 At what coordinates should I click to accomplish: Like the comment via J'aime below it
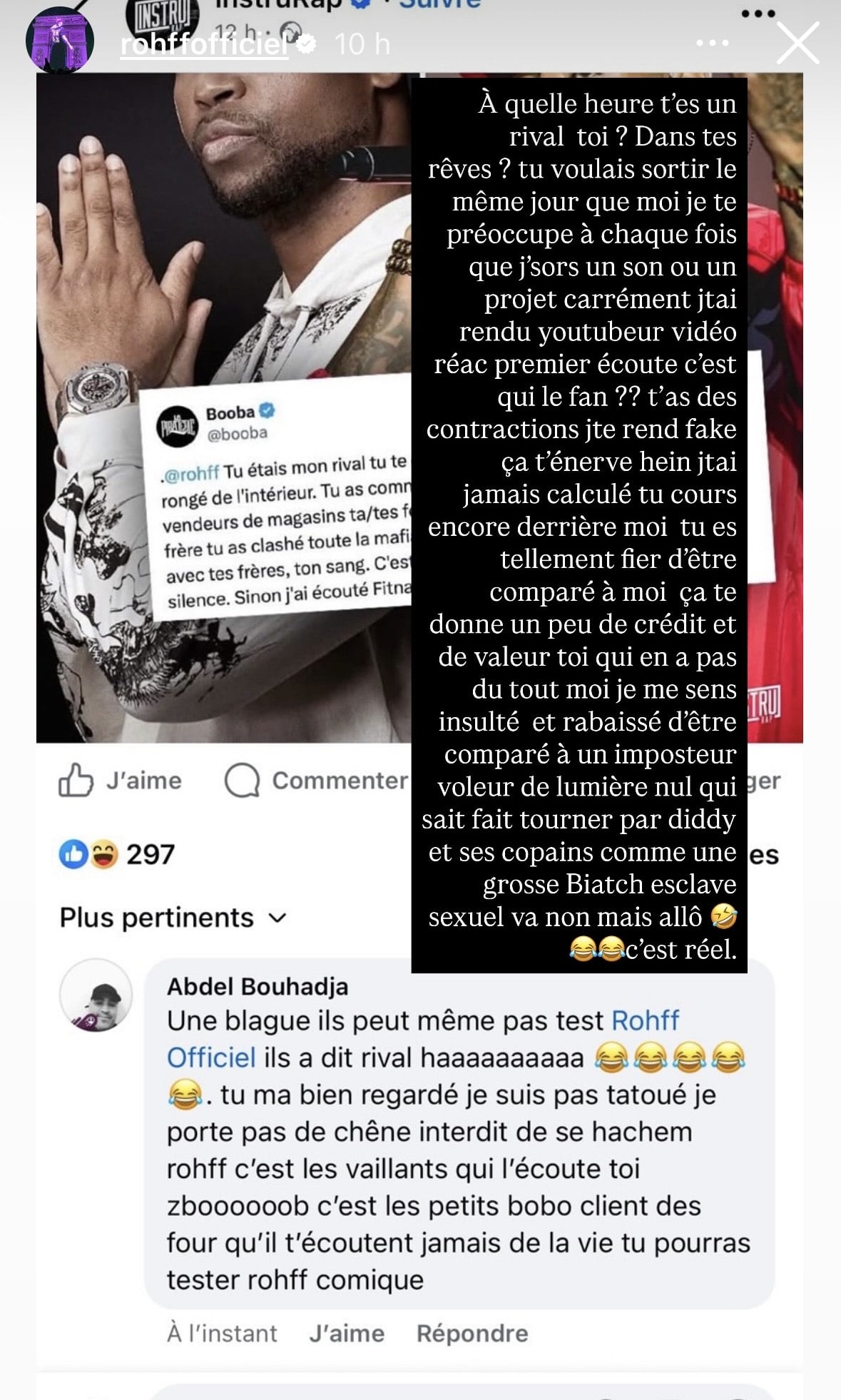click(x=347, y=1333)
